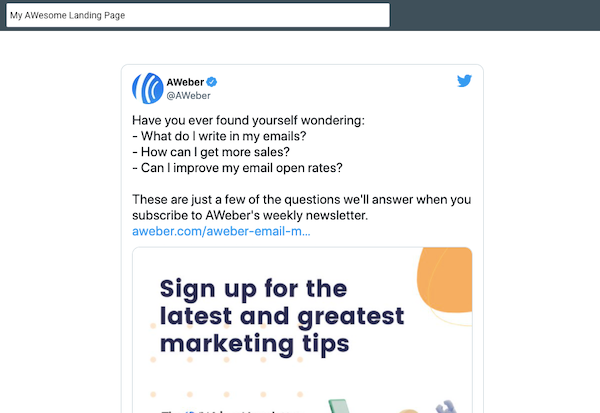Open the AWeber profile avatar logo
Viewport: 600px width, 413px height.
click(148, 88)
